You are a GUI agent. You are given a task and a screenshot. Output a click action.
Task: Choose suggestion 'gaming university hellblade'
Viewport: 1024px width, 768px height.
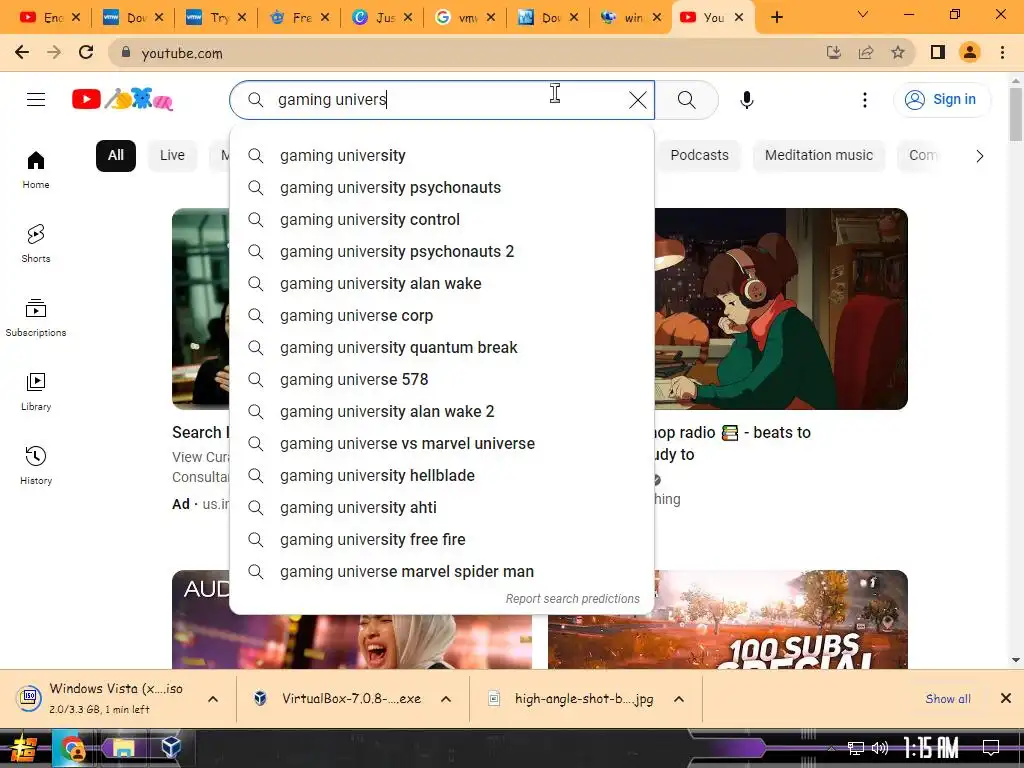(x=441, y=475)
